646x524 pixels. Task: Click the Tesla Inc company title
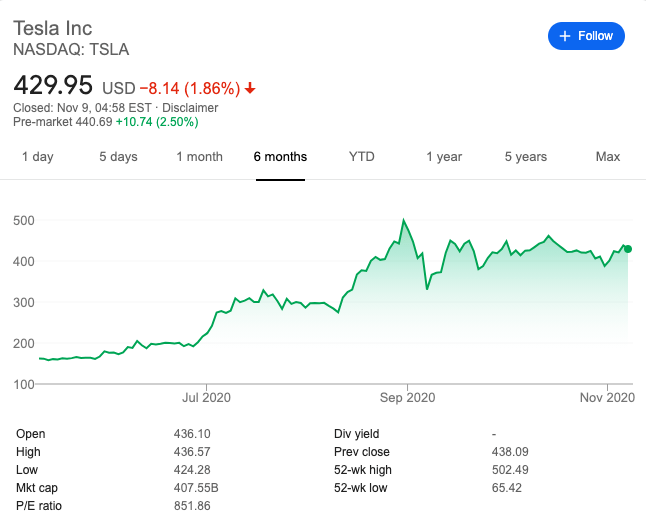point(53,28)
